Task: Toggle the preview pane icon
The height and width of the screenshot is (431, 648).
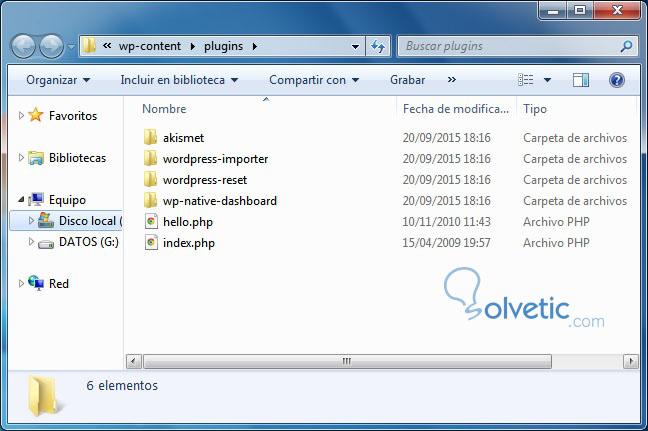Action: (581, 80)
